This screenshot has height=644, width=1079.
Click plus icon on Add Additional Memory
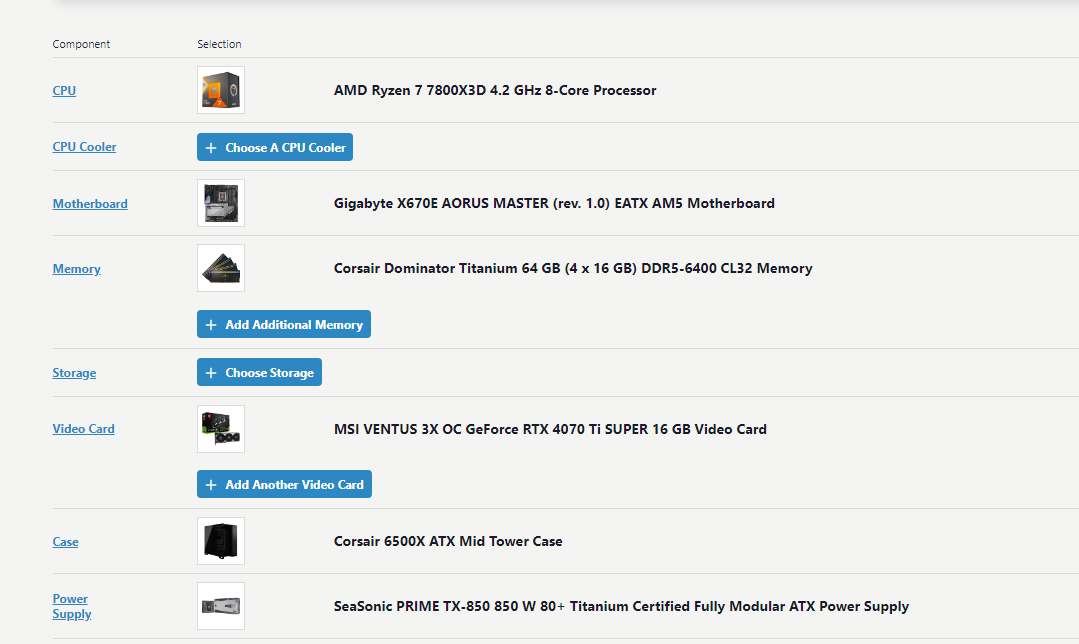[x=211, y=325]
